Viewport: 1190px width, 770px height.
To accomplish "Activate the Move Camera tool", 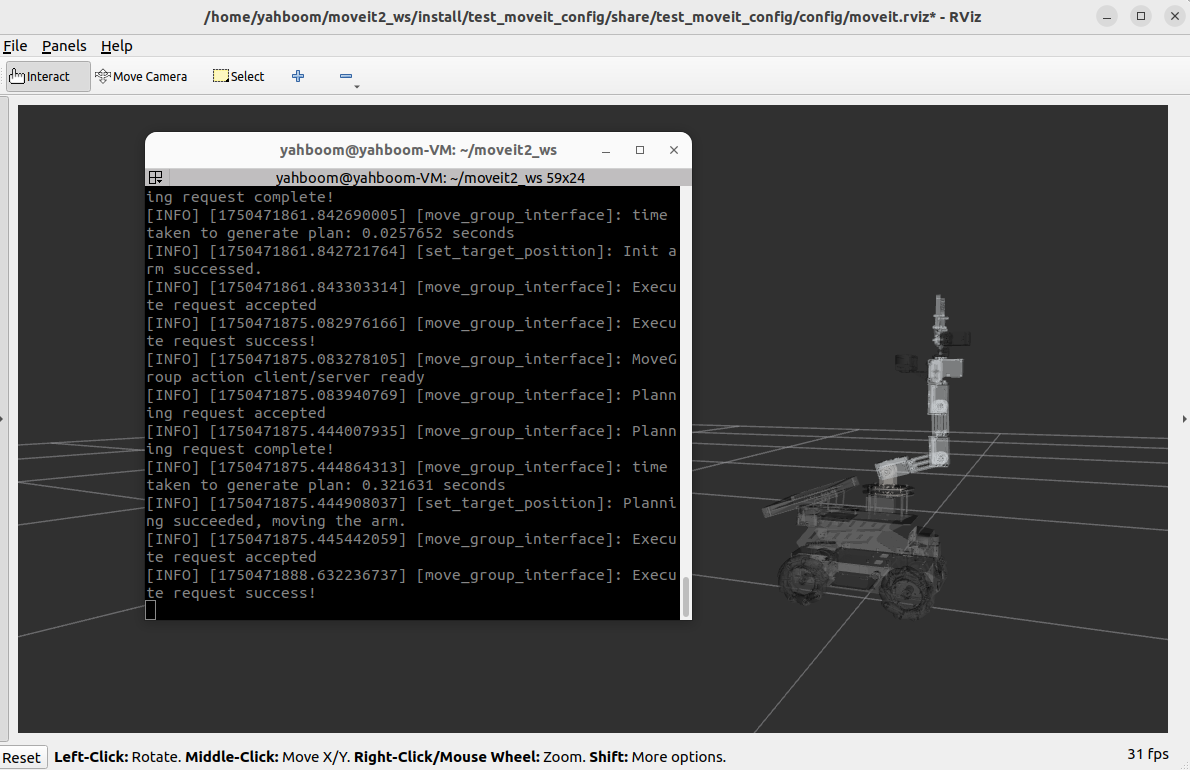I will tap(141, 77).
